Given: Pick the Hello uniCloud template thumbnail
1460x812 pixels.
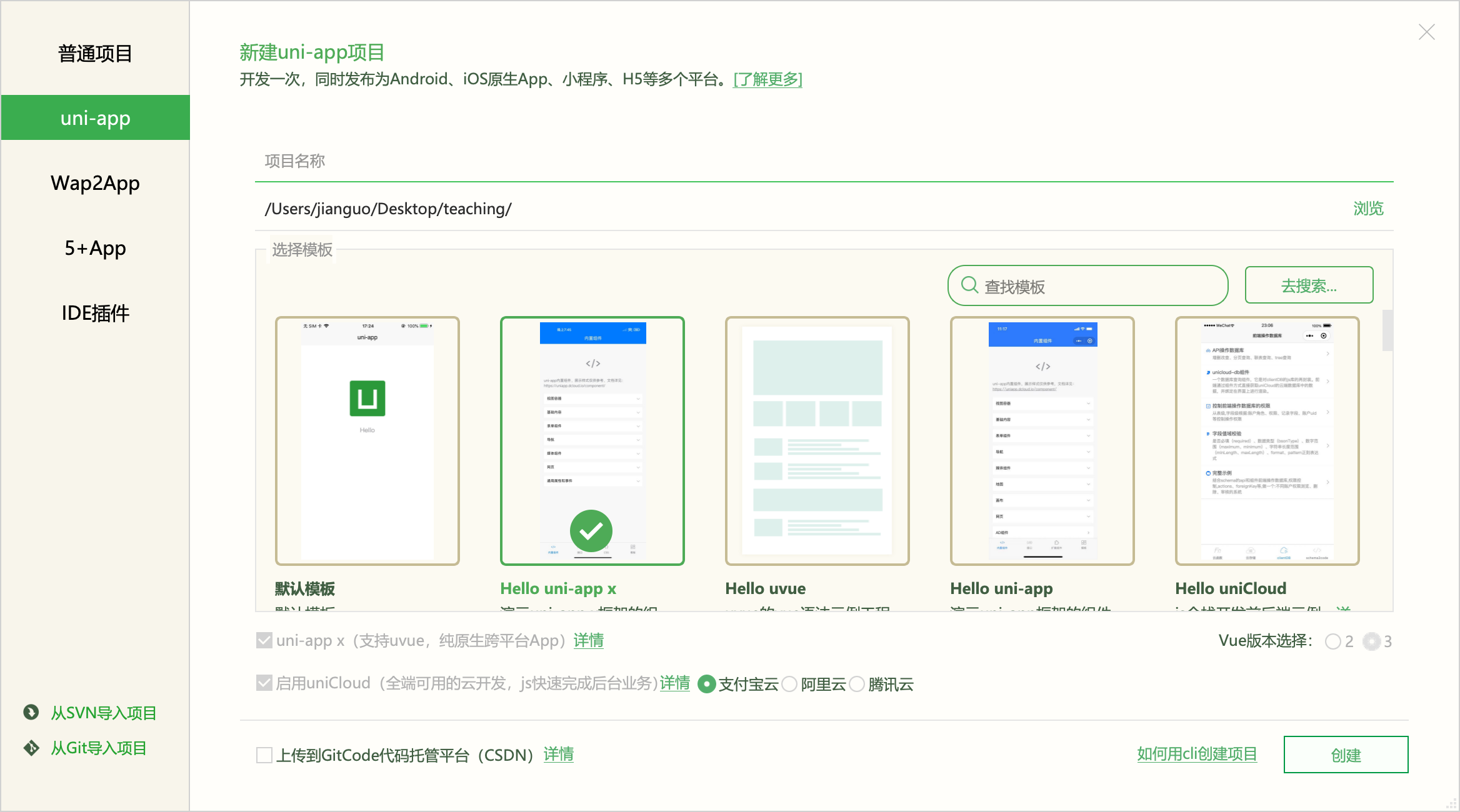Looking at the screenshot, I should [1267, 441].
